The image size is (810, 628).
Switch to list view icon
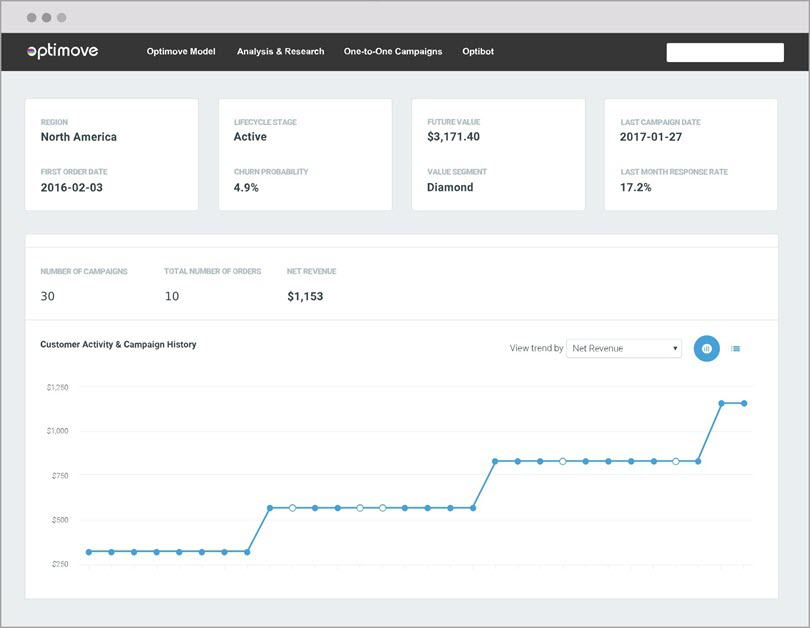point(736,349)
